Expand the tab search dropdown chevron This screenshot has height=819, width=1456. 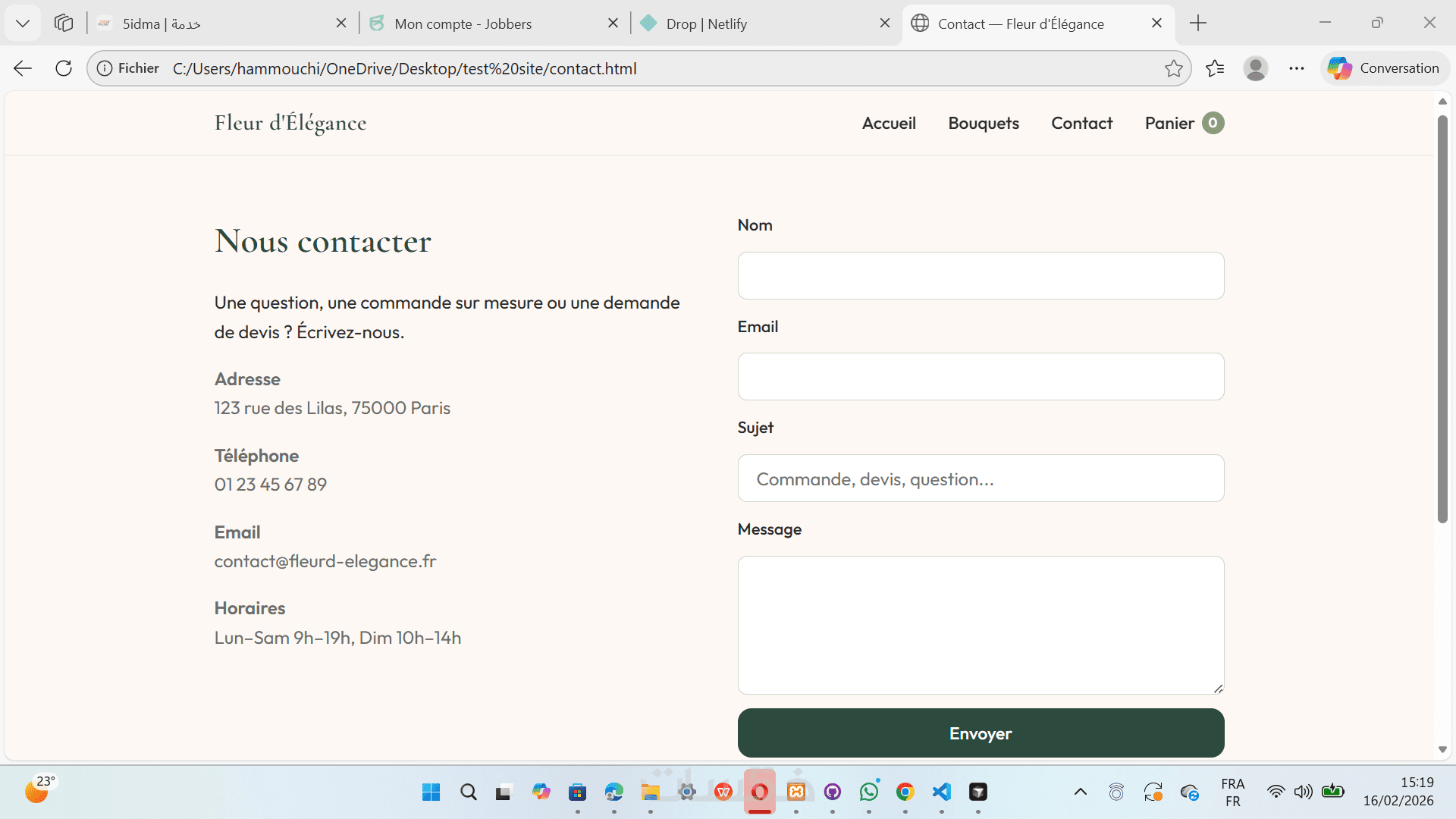click(x=23, y=24)
